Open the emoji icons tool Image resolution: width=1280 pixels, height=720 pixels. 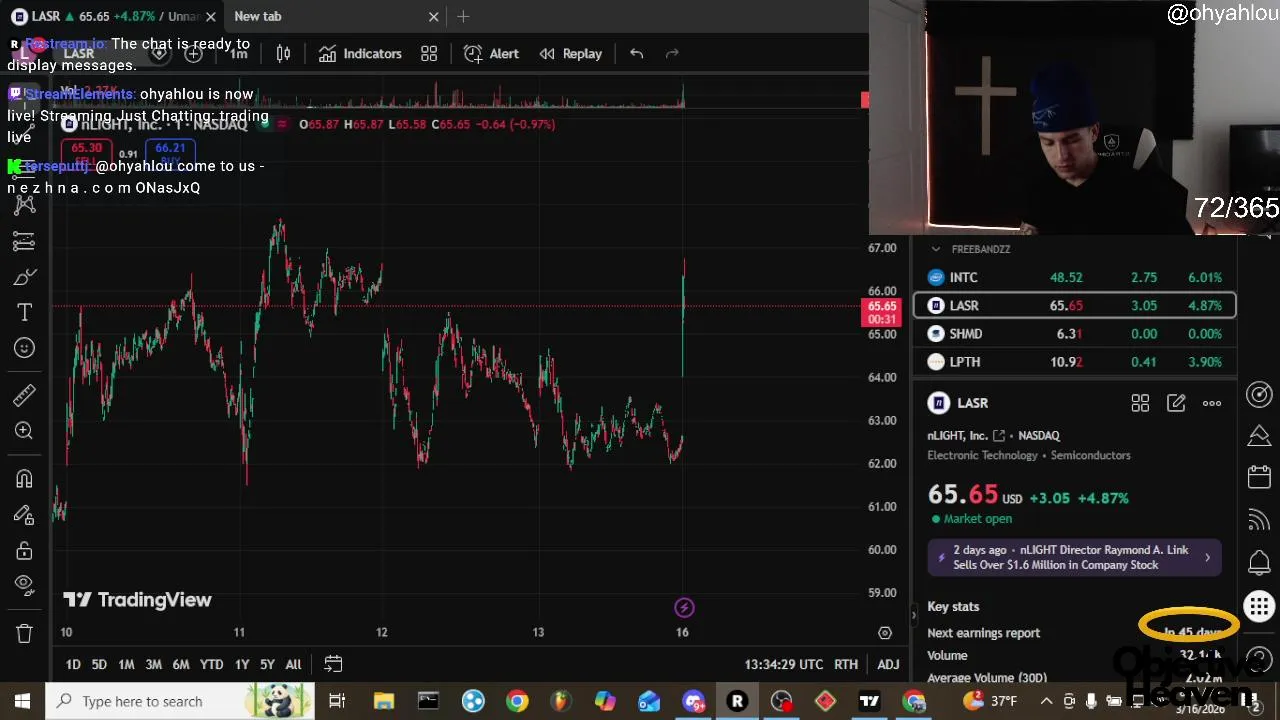click(24, 348)
